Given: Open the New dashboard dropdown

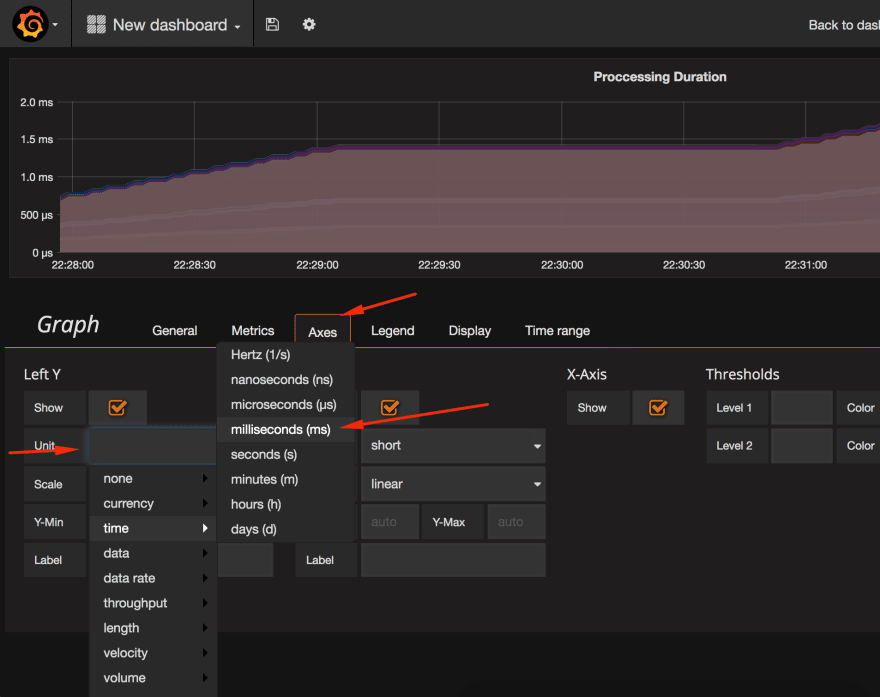Looking at the screenshot, I should (177, 25).
